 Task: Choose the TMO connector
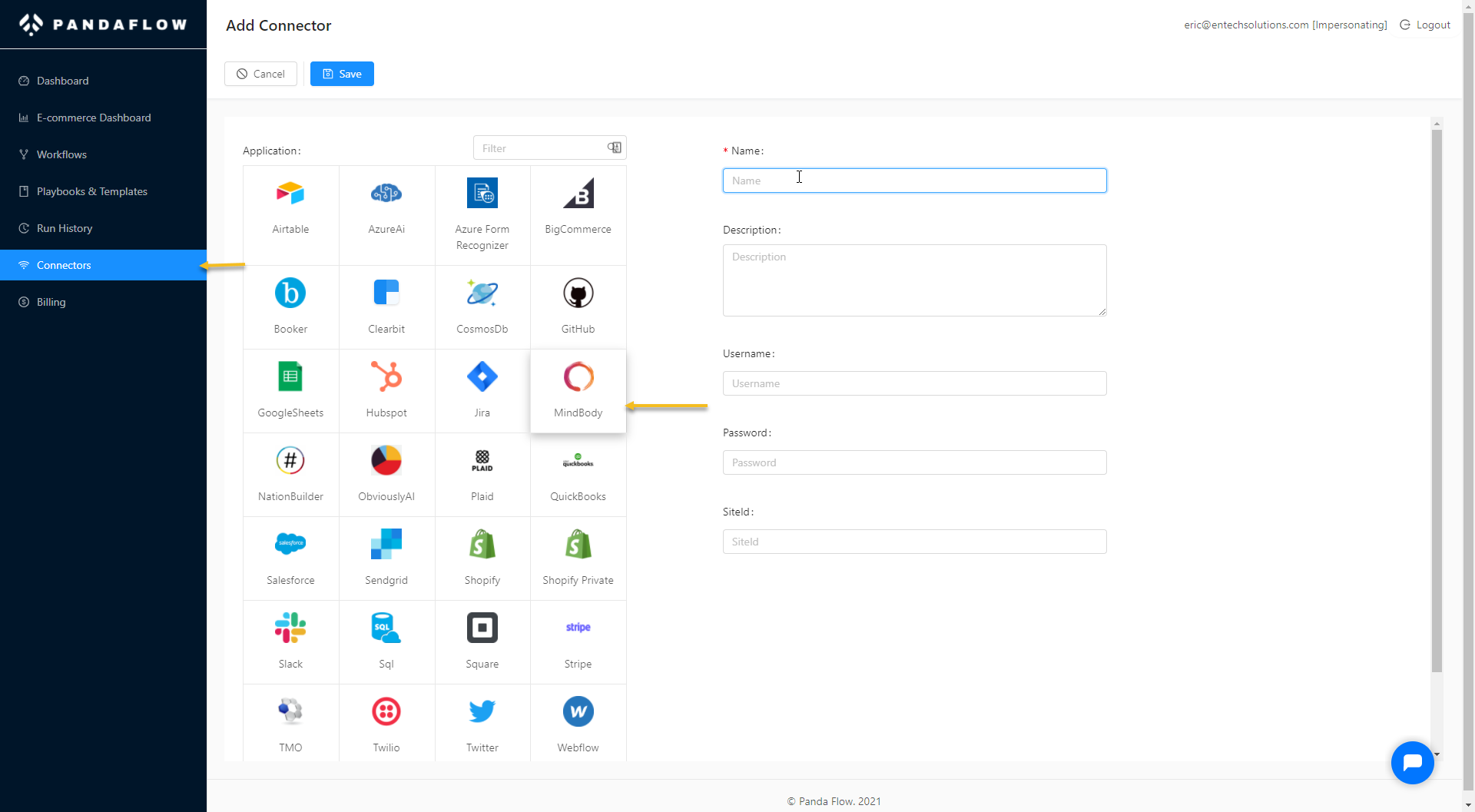(290, 724)
